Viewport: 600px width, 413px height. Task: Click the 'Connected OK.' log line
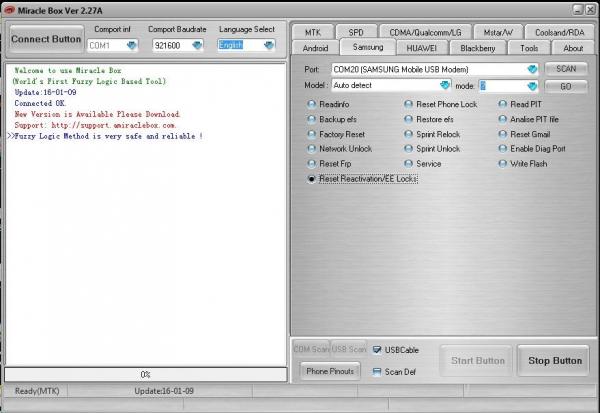(x=40, y=103)
